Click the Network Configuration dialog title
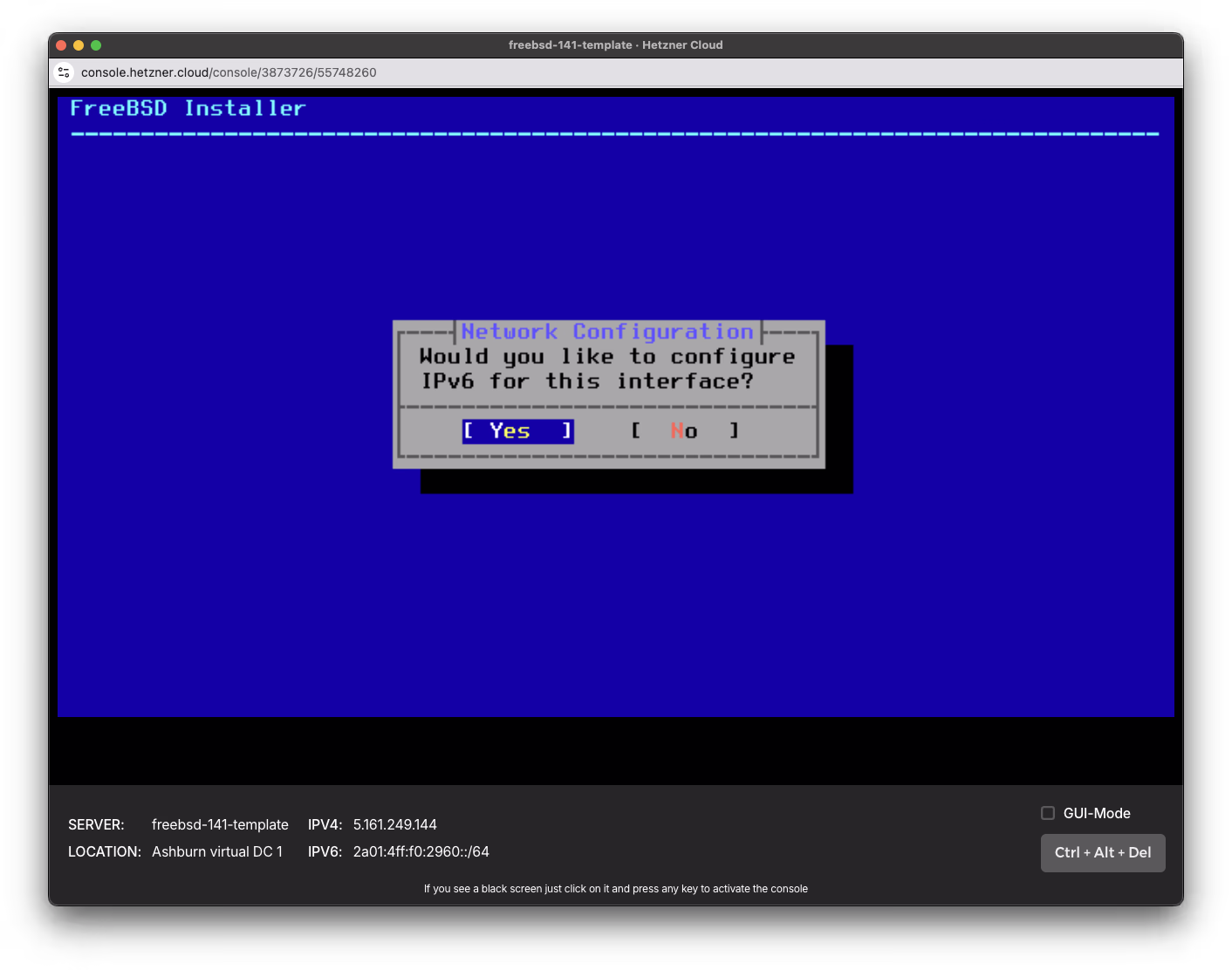The image size is (1232, 970). (x=606, y=331)
